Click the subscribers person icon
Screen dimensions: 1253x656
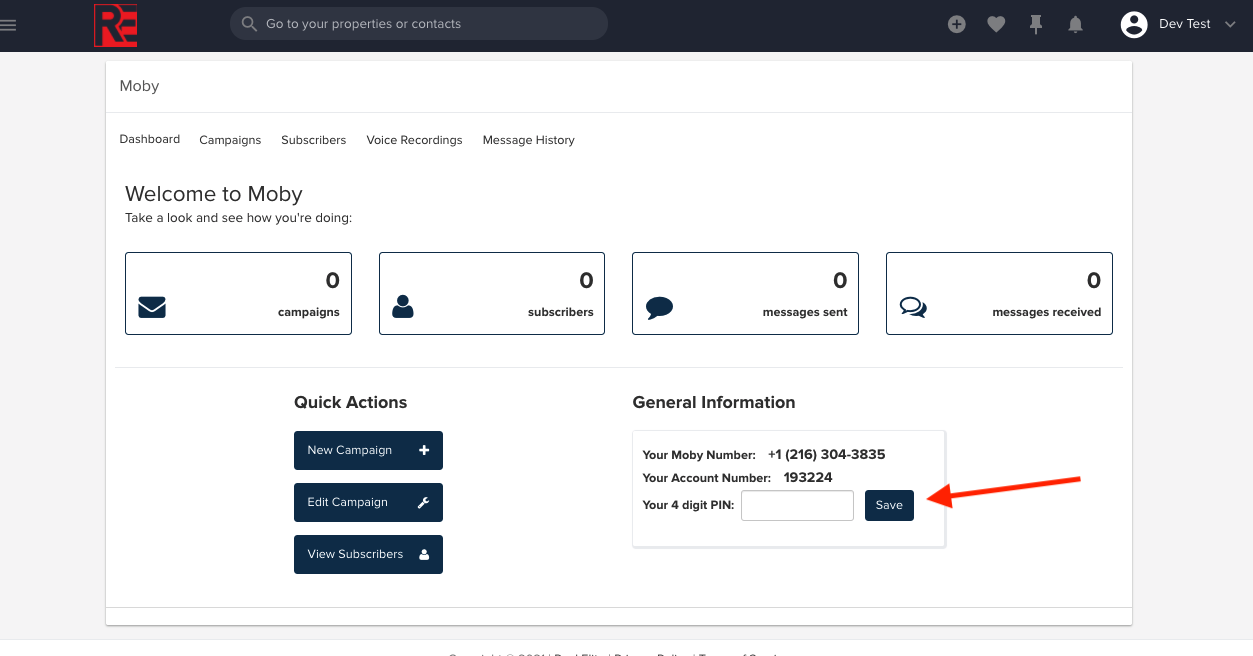[x=403, y=306]
